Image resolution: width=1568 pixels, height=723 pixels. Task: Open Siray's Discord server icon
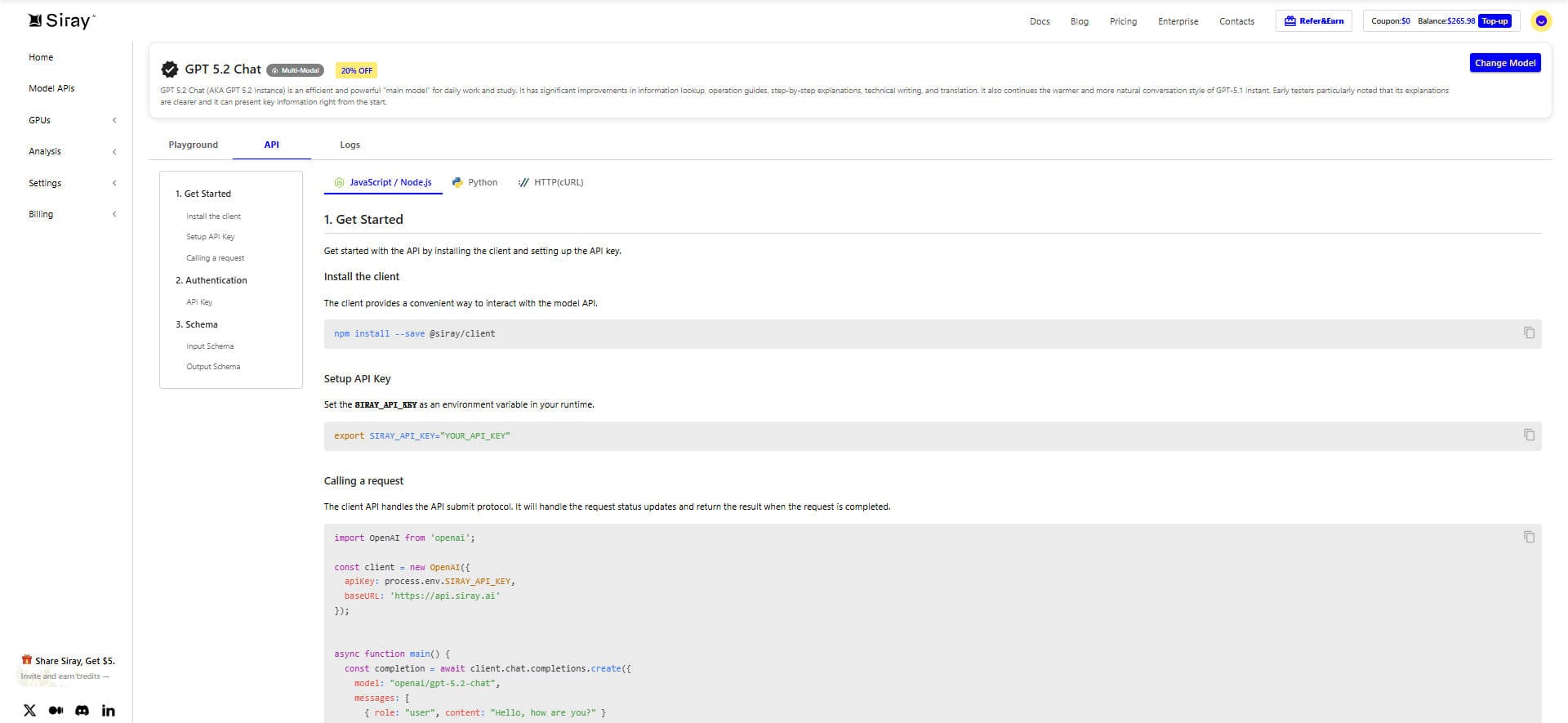coord(82,711)
